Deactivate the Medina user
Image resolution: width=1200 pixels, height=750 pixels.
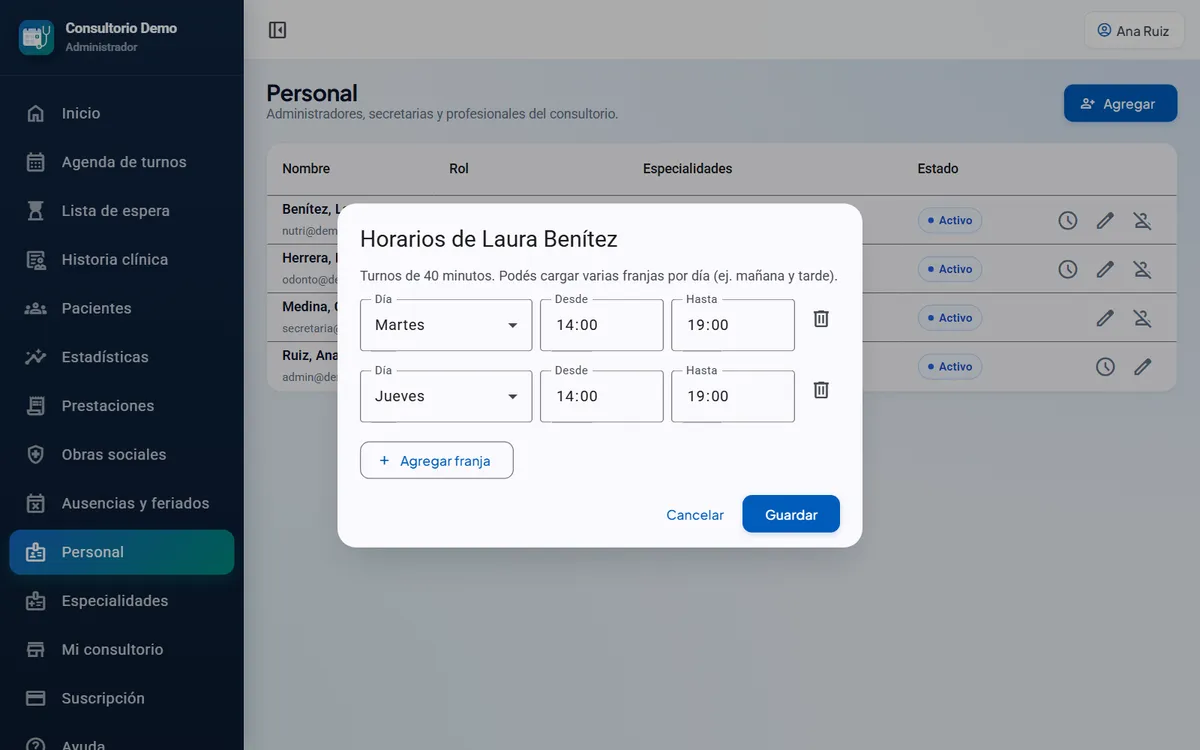(x=1142, y=318)
